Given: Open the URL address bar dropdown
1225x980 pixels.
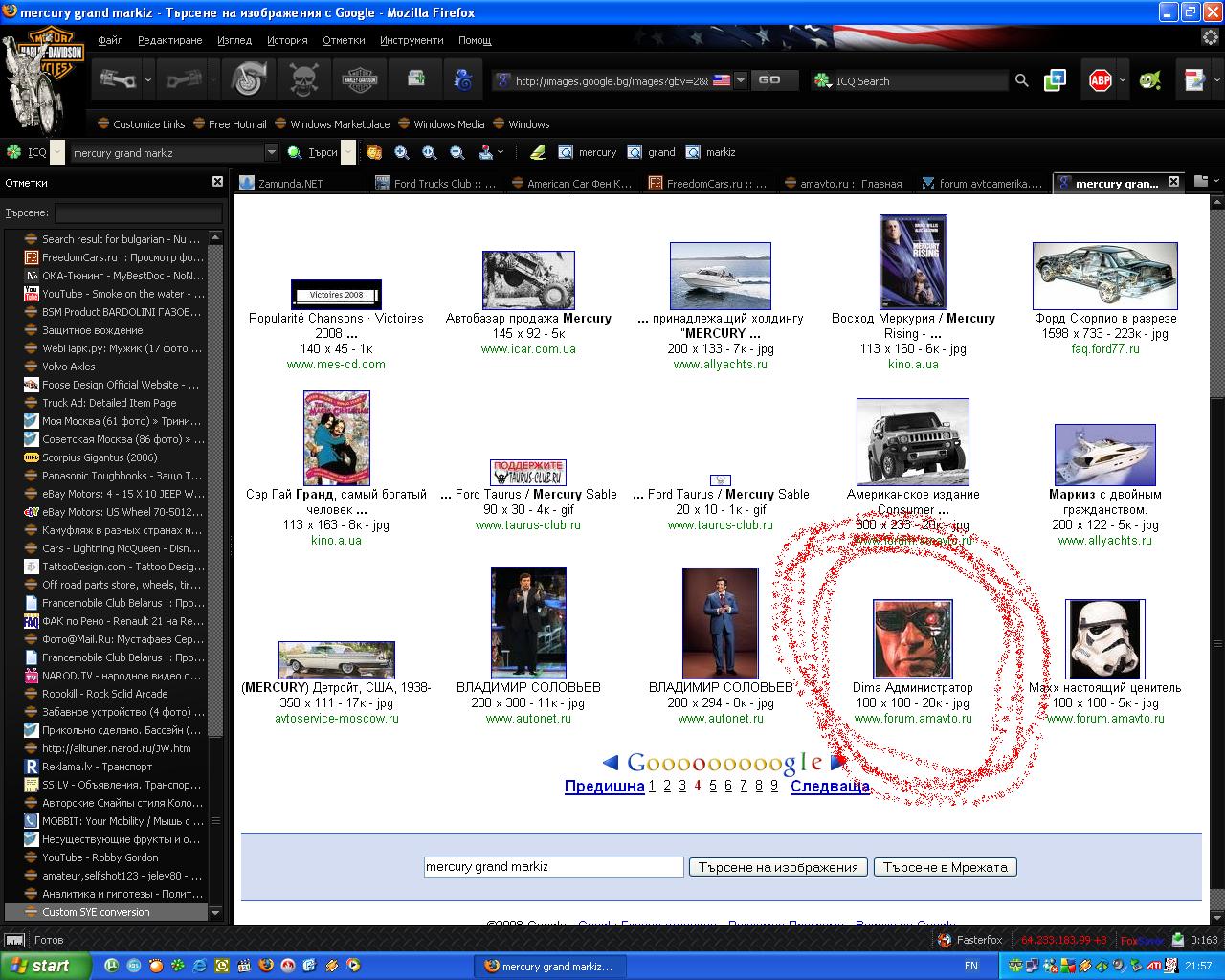Looking at the screenshot, I should (x=741, y=81).
